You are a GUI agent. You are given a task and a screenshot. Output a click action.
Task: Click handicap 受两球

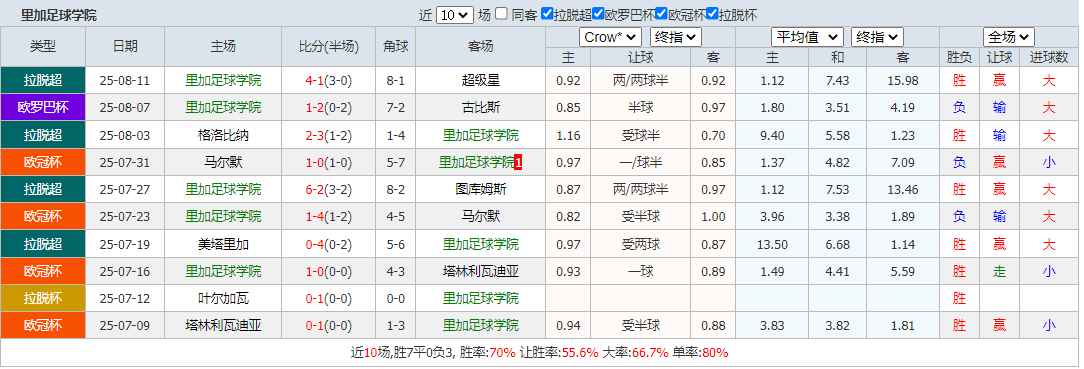click(641, 244)
